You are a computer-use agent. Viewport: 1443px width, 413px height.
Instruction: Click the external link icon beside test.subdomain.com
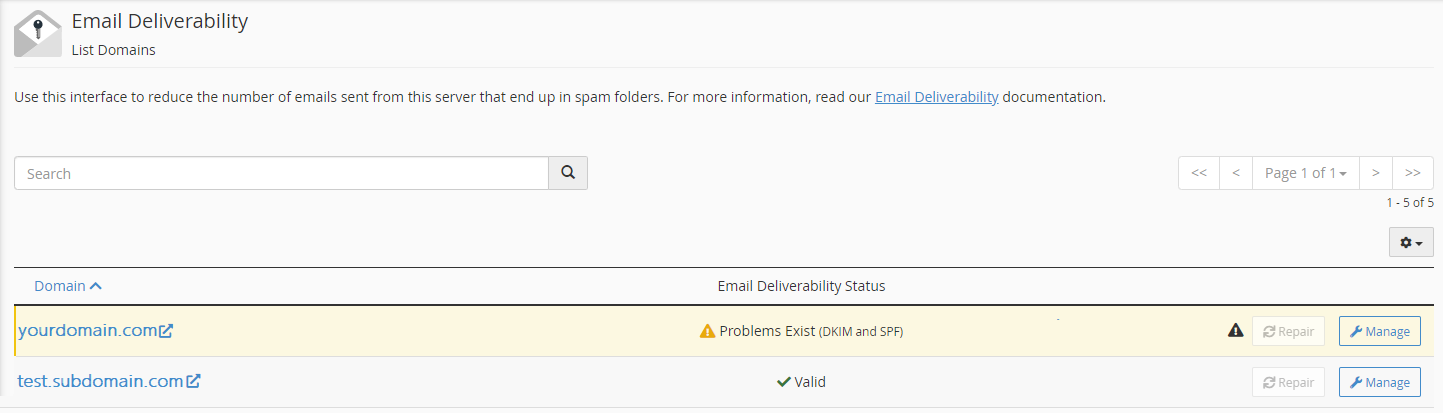tap(194, 381)
